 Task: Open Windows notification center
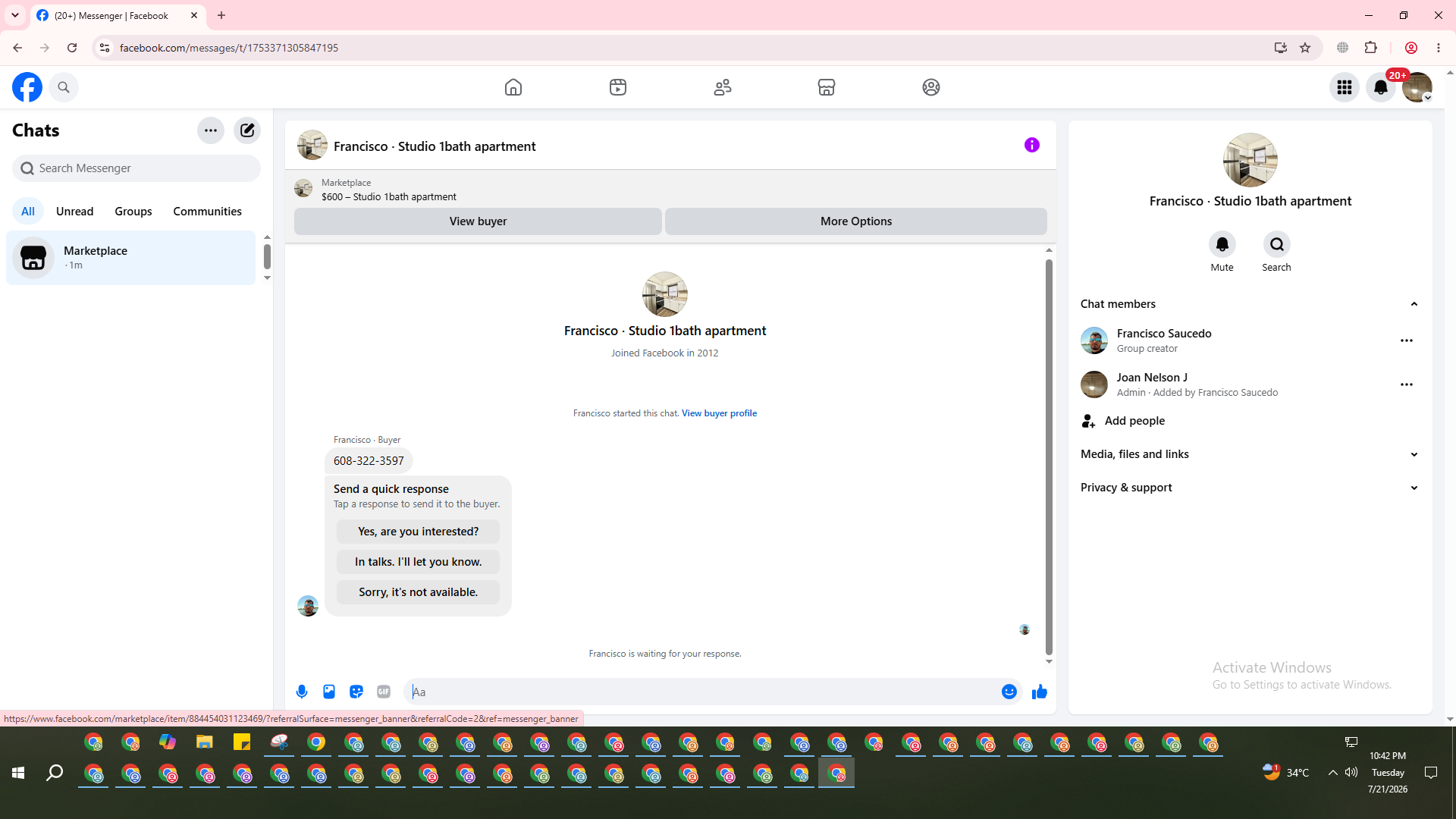click(x=1431, y=773)
